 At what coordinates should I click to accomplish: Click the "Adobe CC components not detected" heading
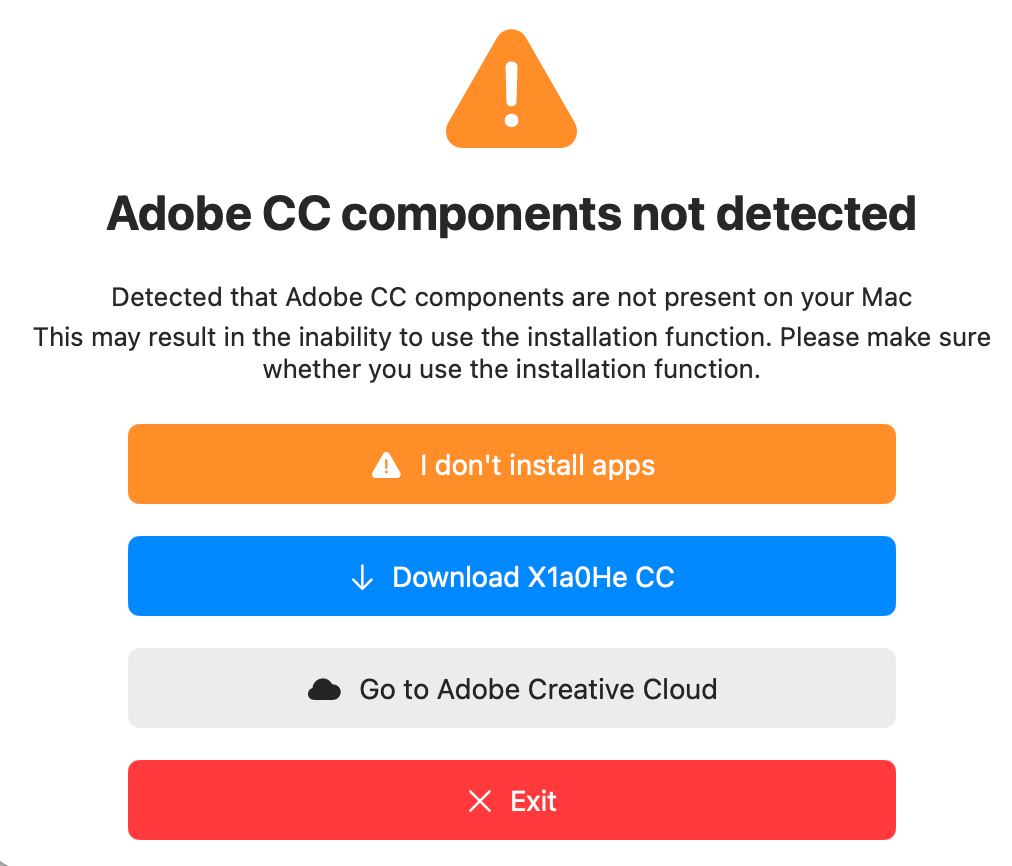click(511, 213)
